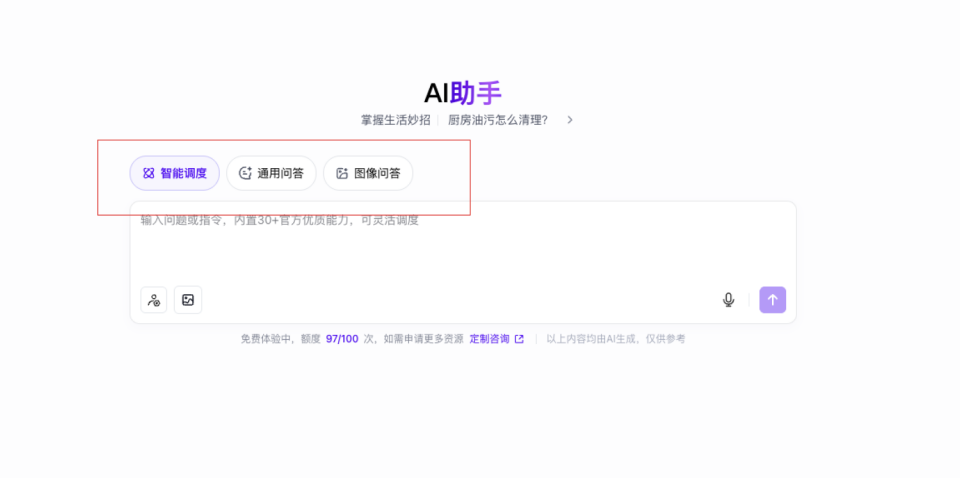Activate the microphone voice input
Screen dimensions: 960x478
pyautogui.click(x=728, y=300)
